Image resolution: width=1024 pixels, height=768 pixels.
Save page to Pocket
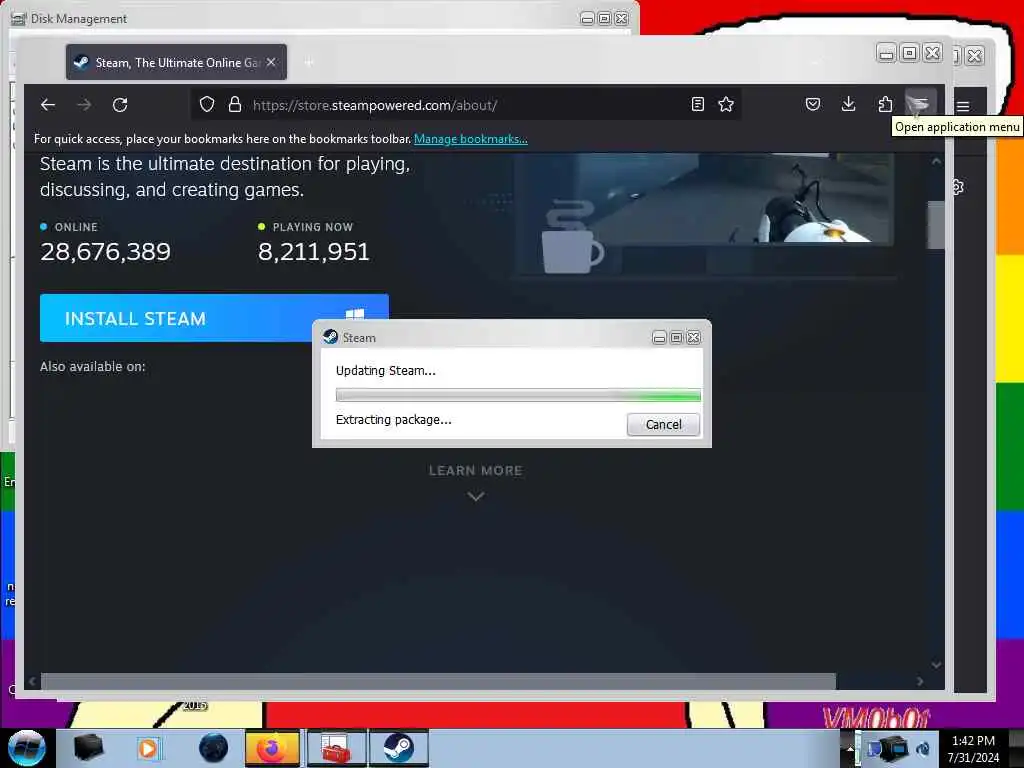click(812, 104)
